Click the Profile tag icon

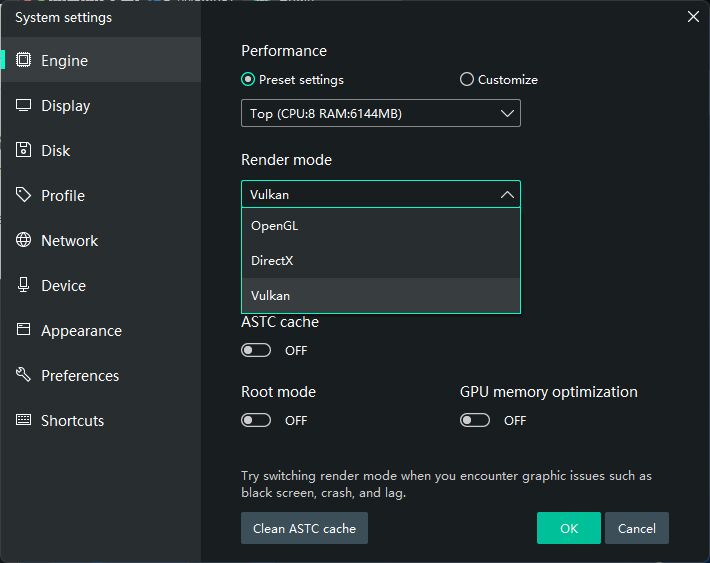pyautogui.click(x=24, y=195)
